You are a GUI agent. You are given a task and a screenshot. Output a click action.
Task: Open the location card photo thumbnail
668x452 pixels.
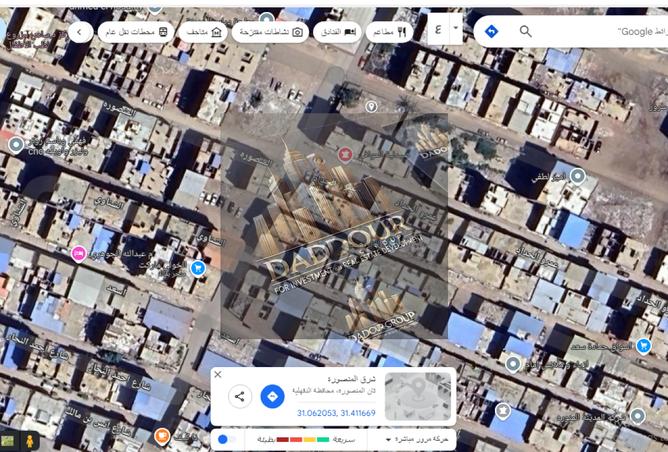point(418,396)
